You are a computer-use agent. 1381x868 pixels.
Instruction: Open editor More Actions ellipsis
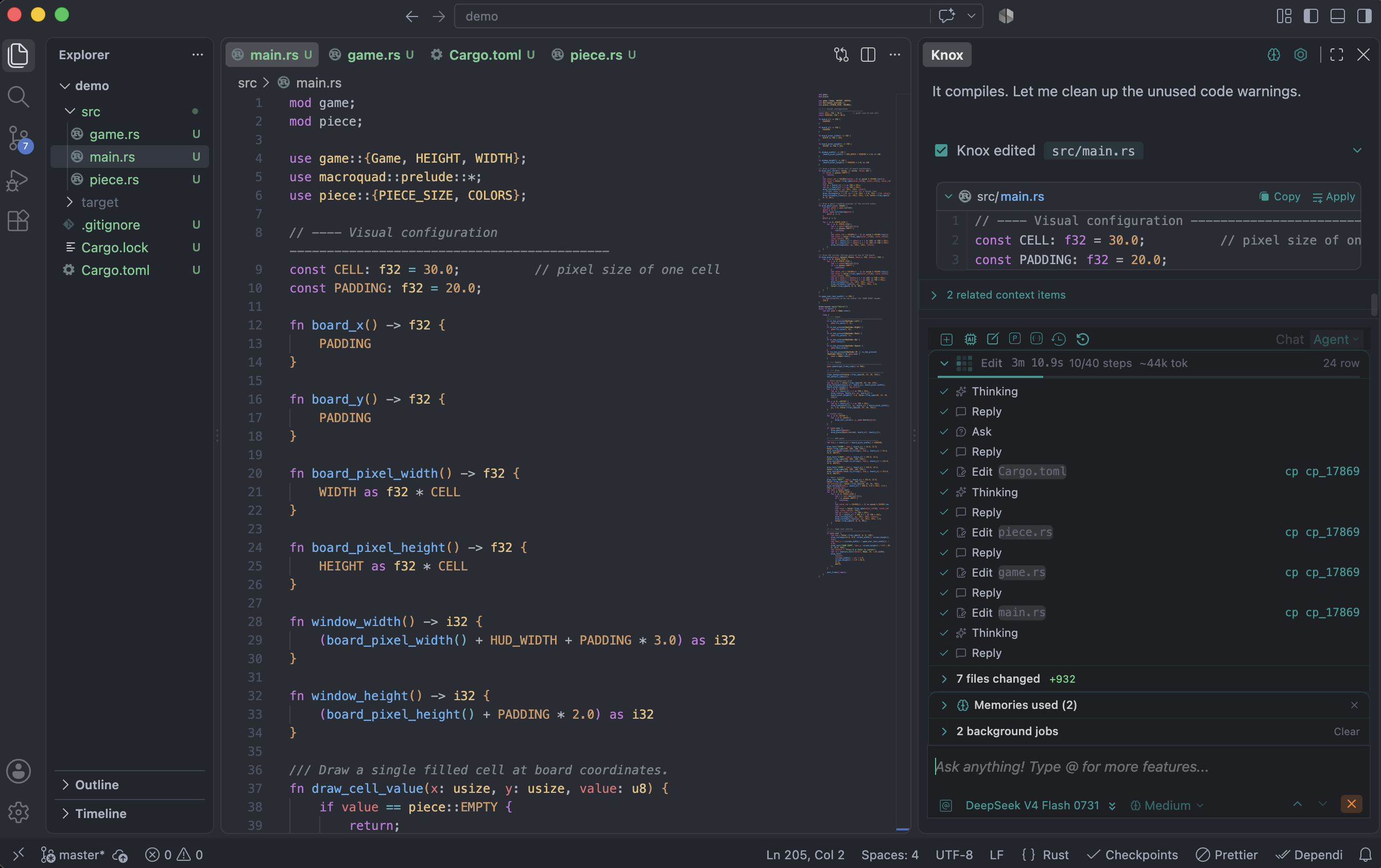point(895,55)
